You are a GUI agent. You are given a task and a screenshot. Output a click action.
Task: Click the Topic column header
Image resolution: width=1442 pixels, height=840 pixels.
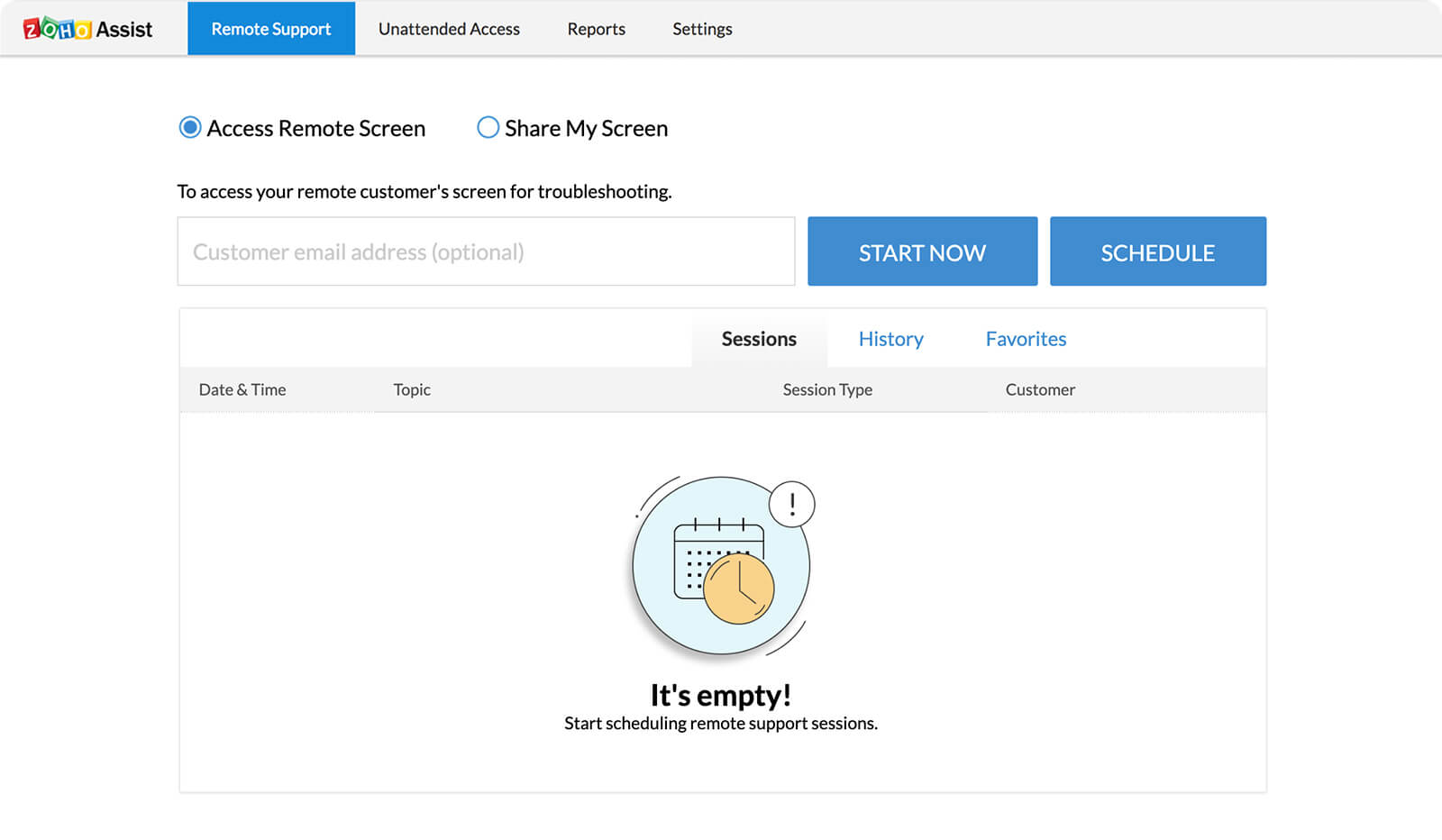412,389
